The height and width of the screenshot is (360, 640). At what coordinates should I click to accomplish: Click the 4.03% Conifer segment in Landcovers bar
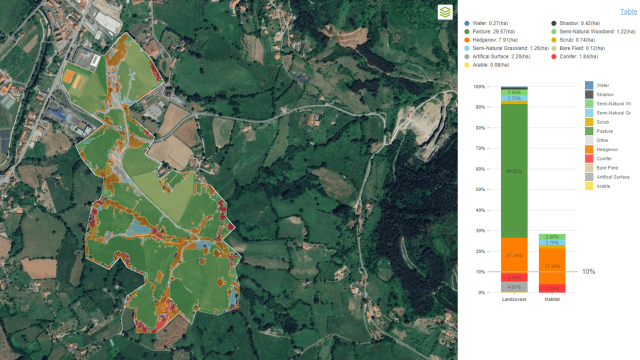point(514,278)
